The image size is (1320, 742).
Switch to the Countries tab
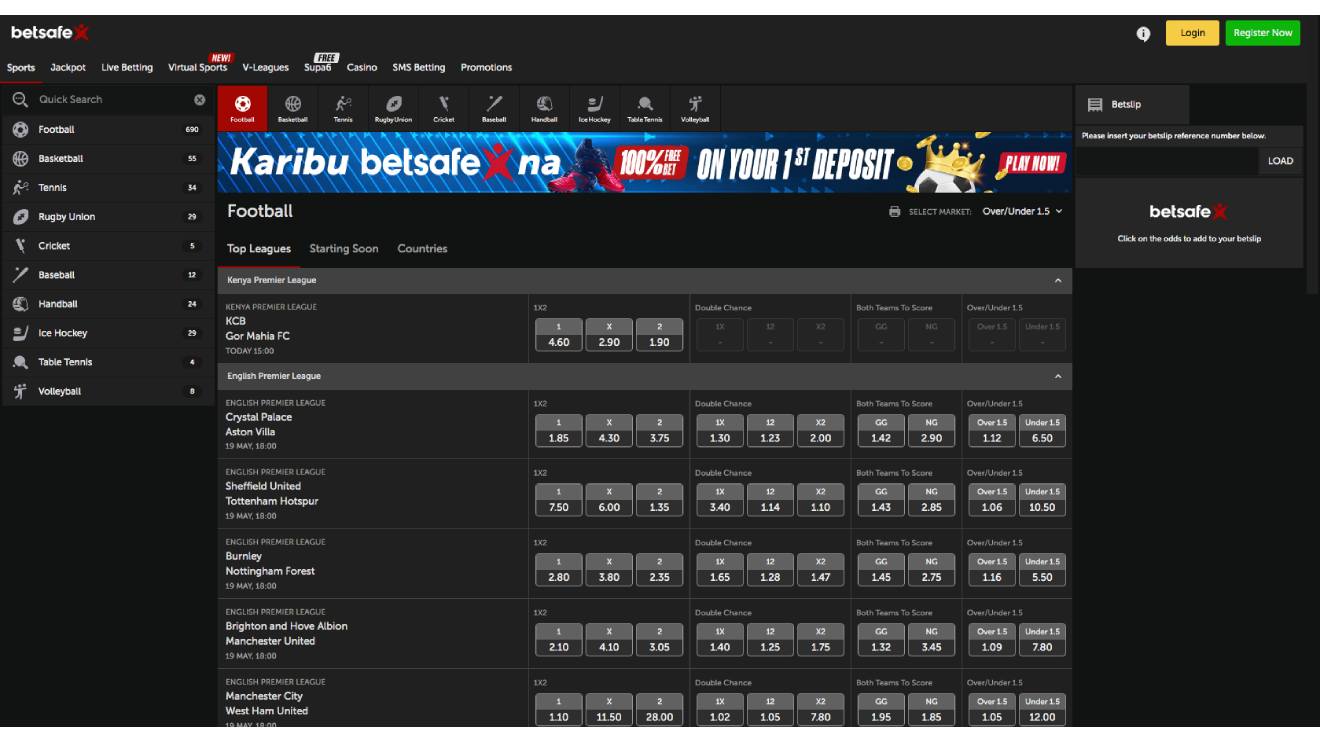coord(422,249)
